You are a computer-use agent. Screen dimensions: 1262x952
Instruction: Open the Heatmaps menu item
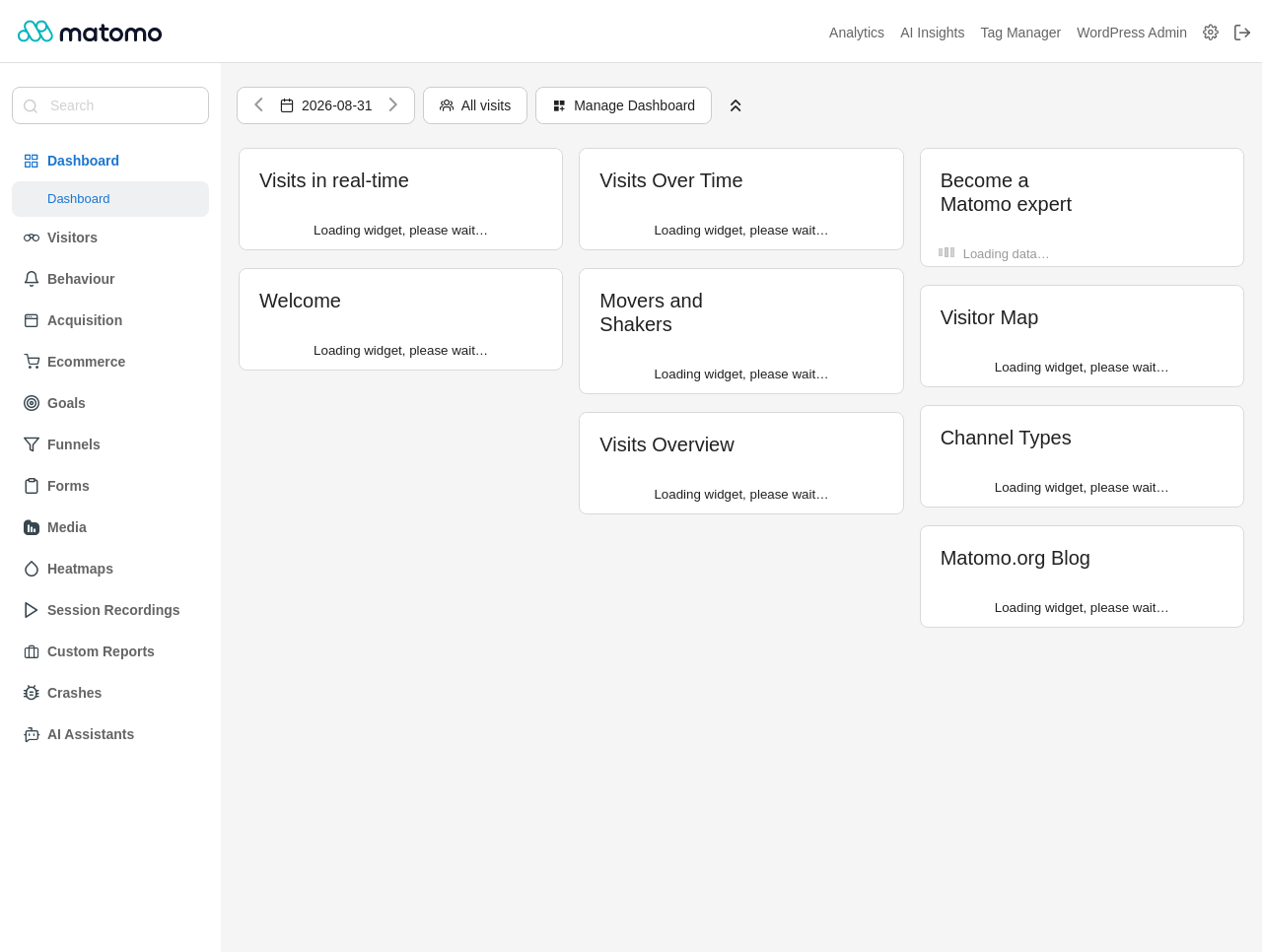tap(110, 569)
